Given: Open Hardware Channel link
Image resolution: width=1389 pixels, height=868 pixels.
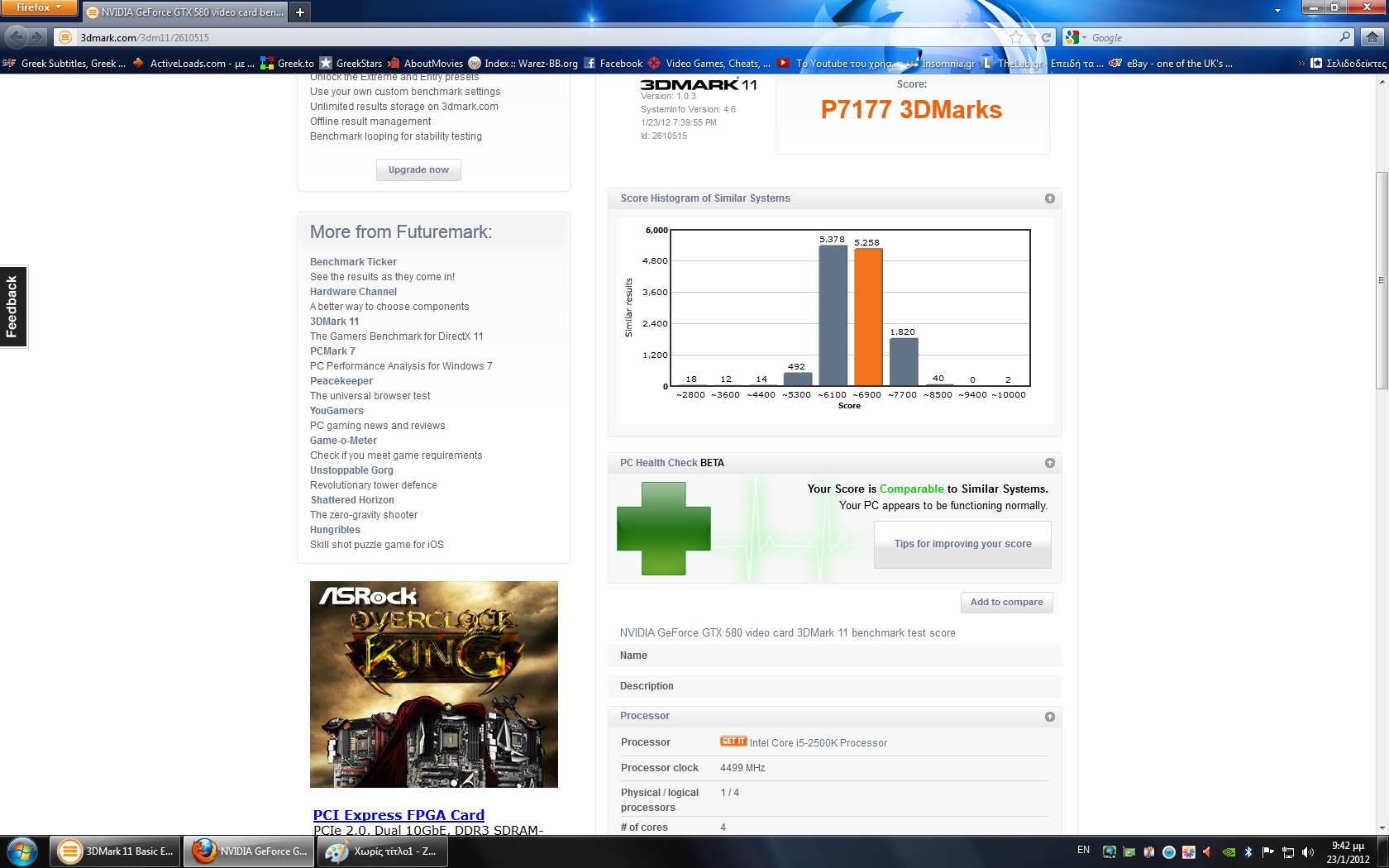Looking at the screenshot, I should coord(353,292).
